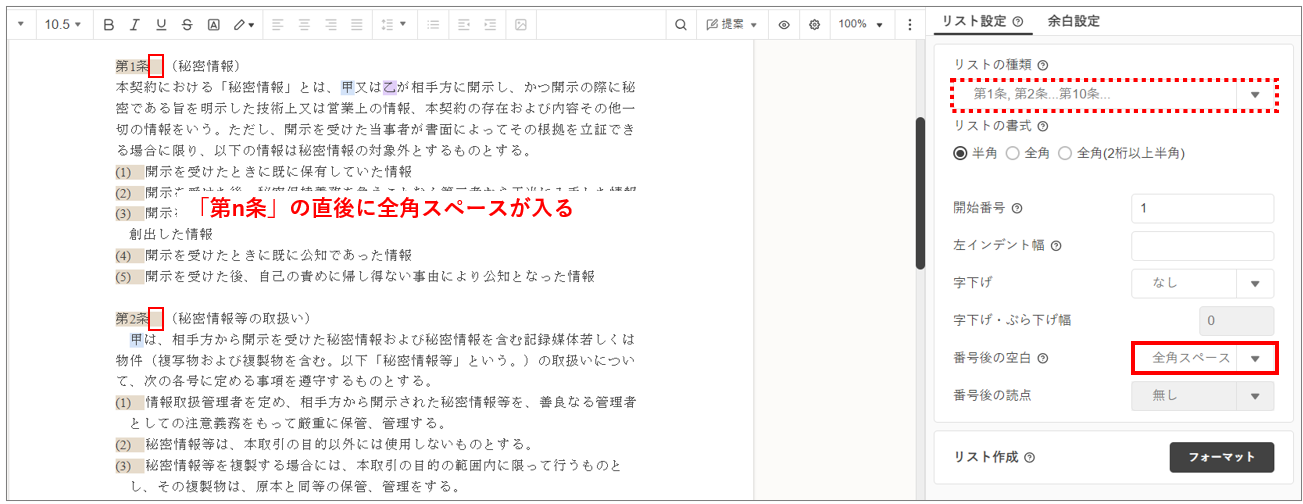Click the 開始番号 input field
The width and height of the screenshot is (1303, 504).
1202,208
